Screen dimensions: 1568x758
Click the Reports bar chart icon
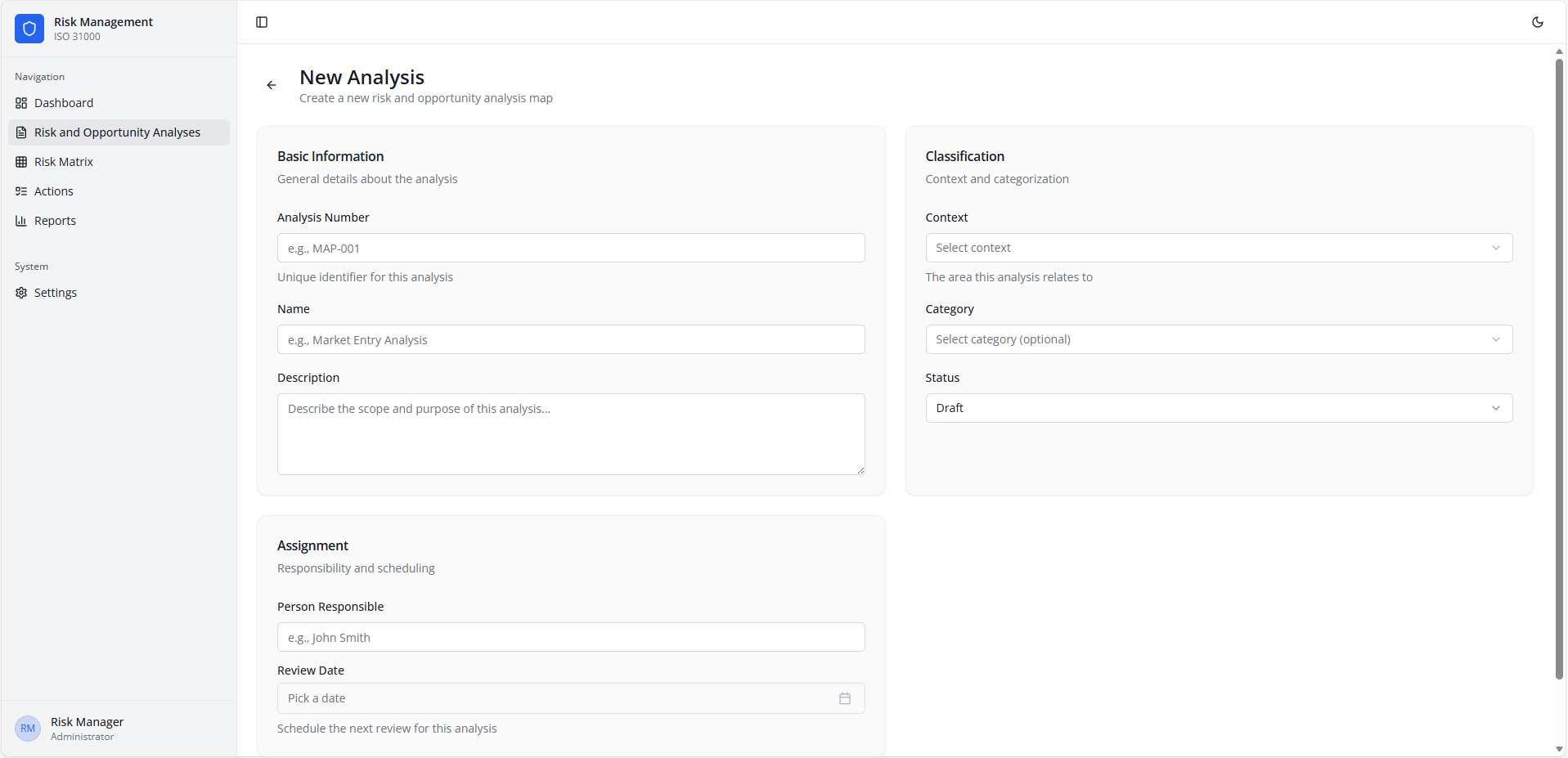click(20, 221)
